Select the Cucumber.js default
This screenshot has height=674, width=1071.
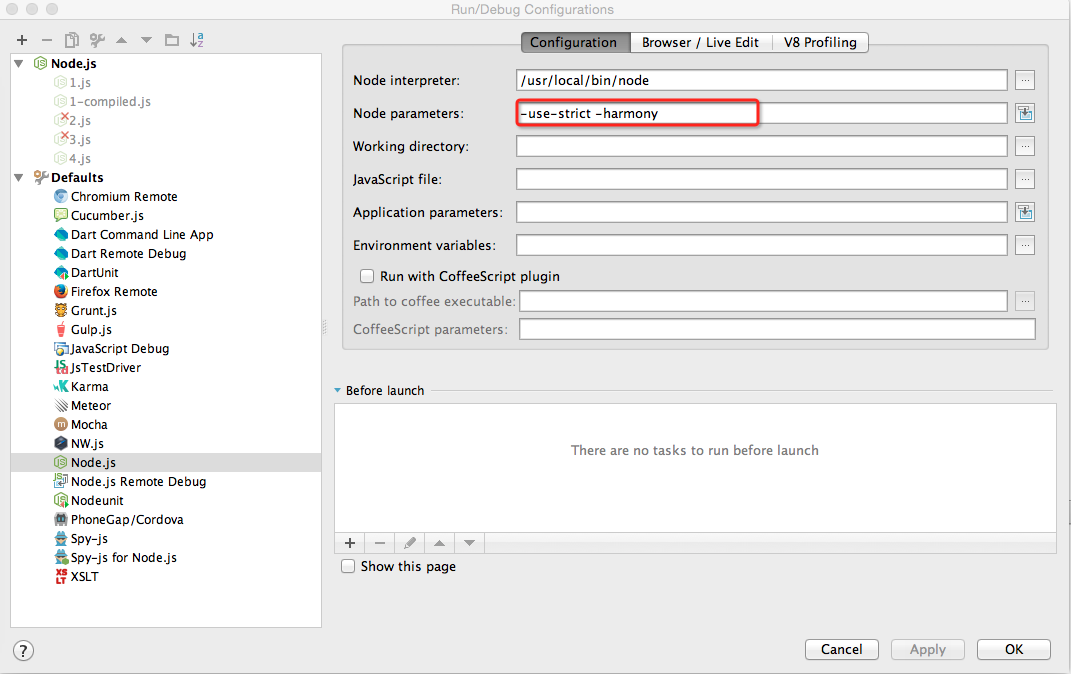click(107, 216)
